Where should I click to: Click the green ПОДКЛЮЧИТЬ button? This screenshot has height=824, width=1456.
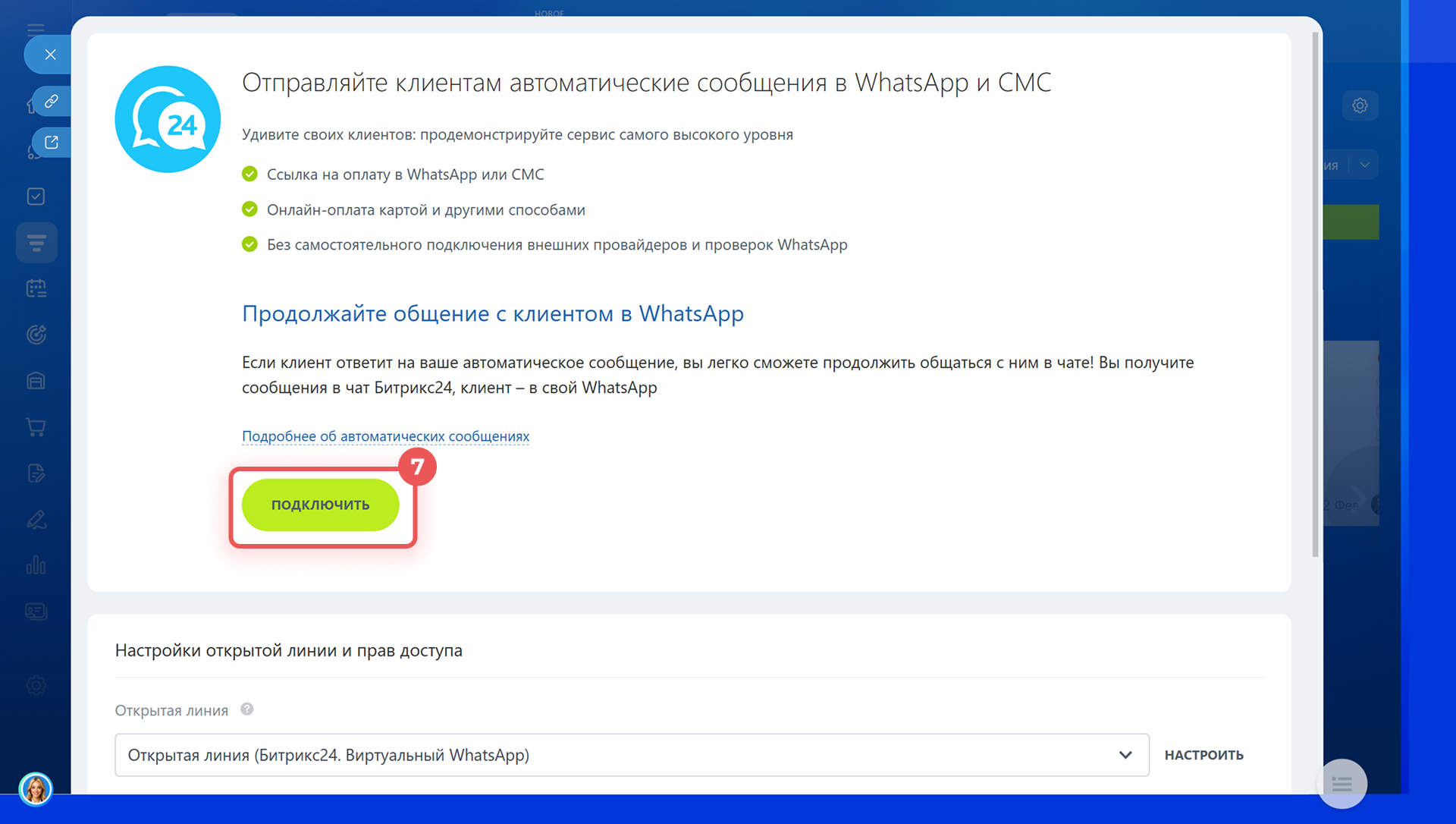pos(320,505)
